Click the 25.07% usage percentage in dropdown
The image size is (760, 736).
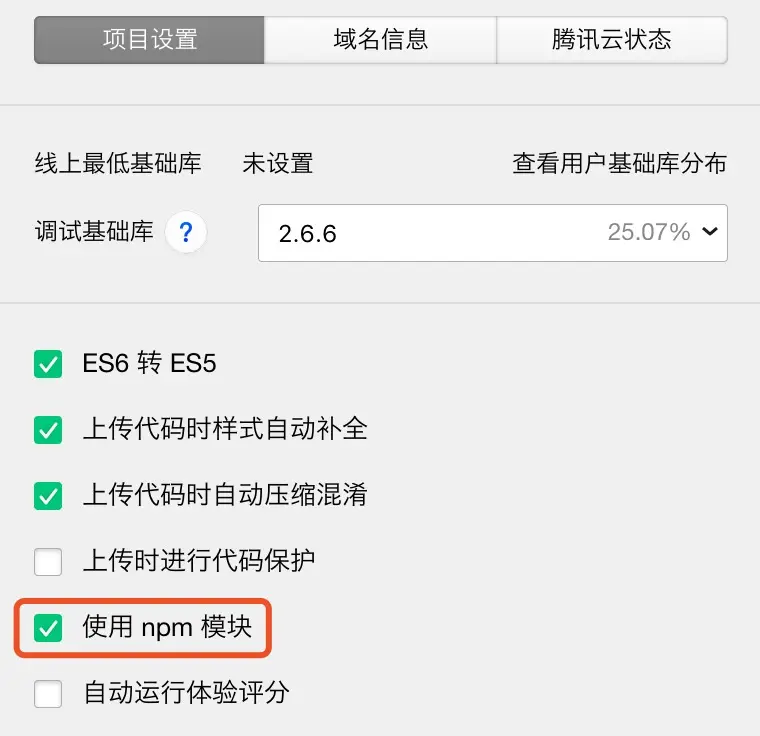pos(649,232)
